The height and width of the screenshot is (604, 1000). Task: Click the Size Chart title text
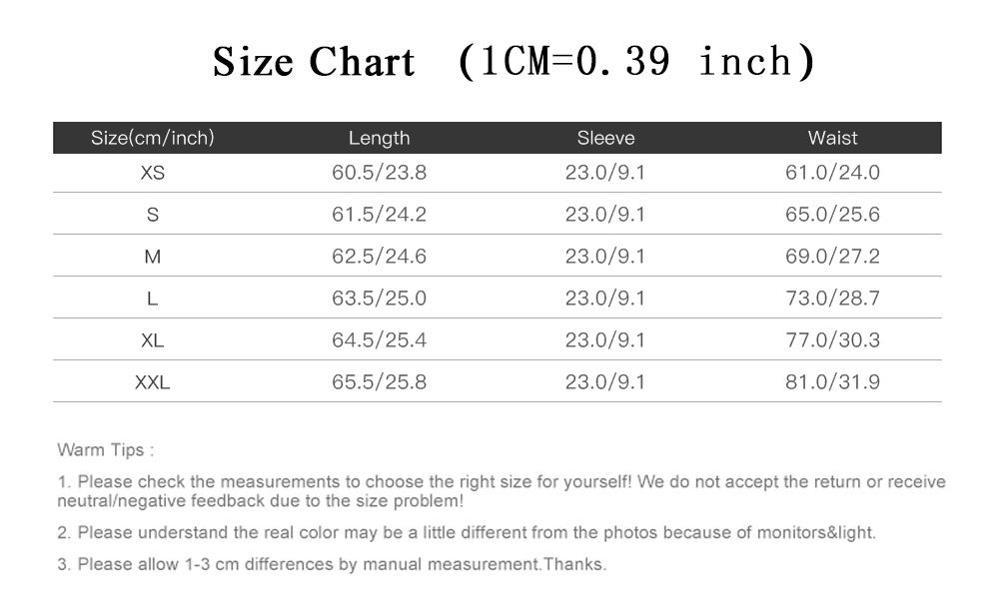[x=313, y=63]
